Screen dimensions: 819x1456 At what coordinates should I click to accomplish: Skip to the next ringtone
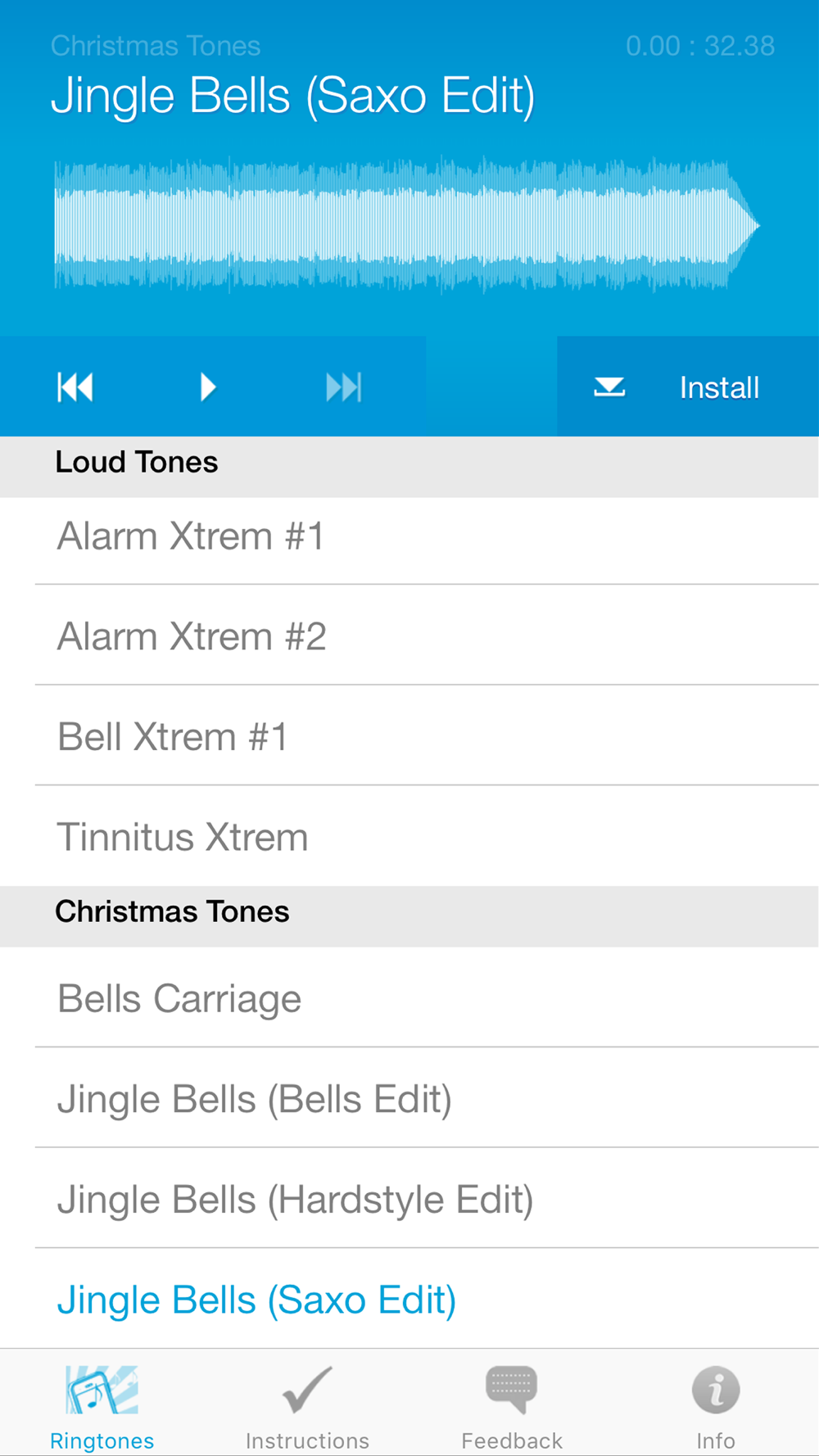343,387
